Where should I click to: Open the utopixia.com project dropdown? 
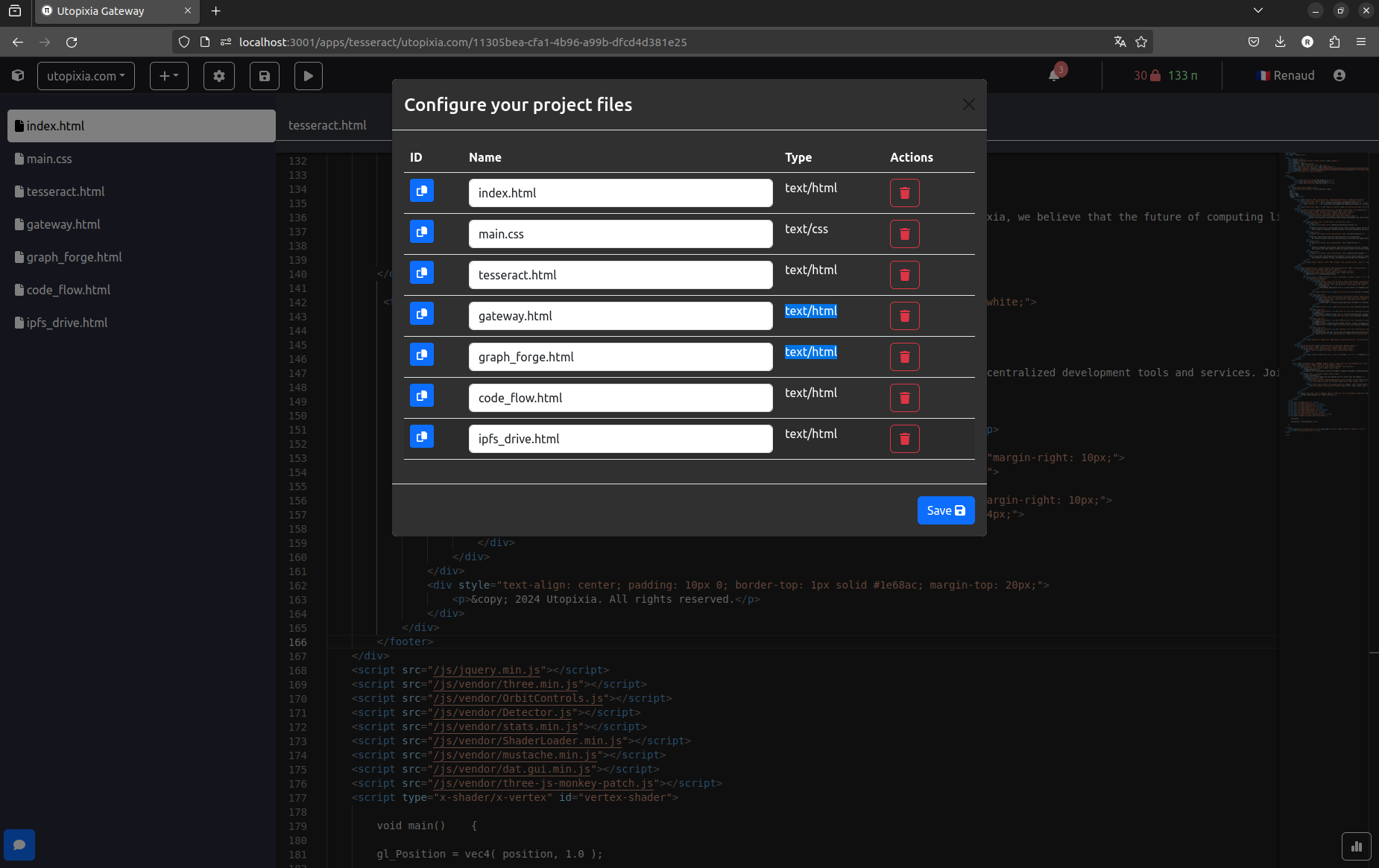86,76
